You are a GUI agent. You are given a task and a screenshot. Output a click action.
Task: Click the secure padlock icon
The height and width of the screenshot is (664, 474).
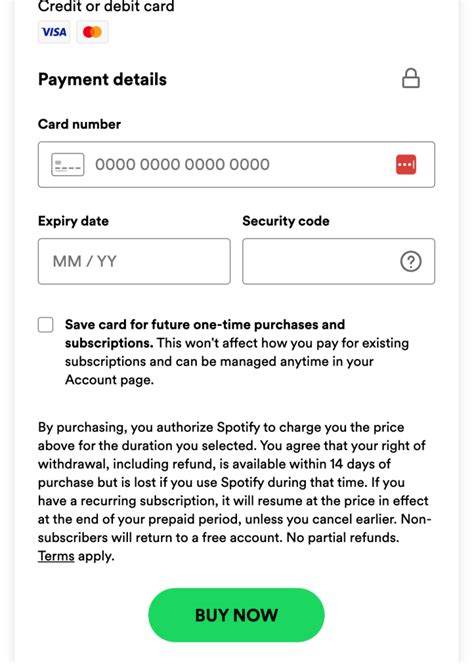410,78
